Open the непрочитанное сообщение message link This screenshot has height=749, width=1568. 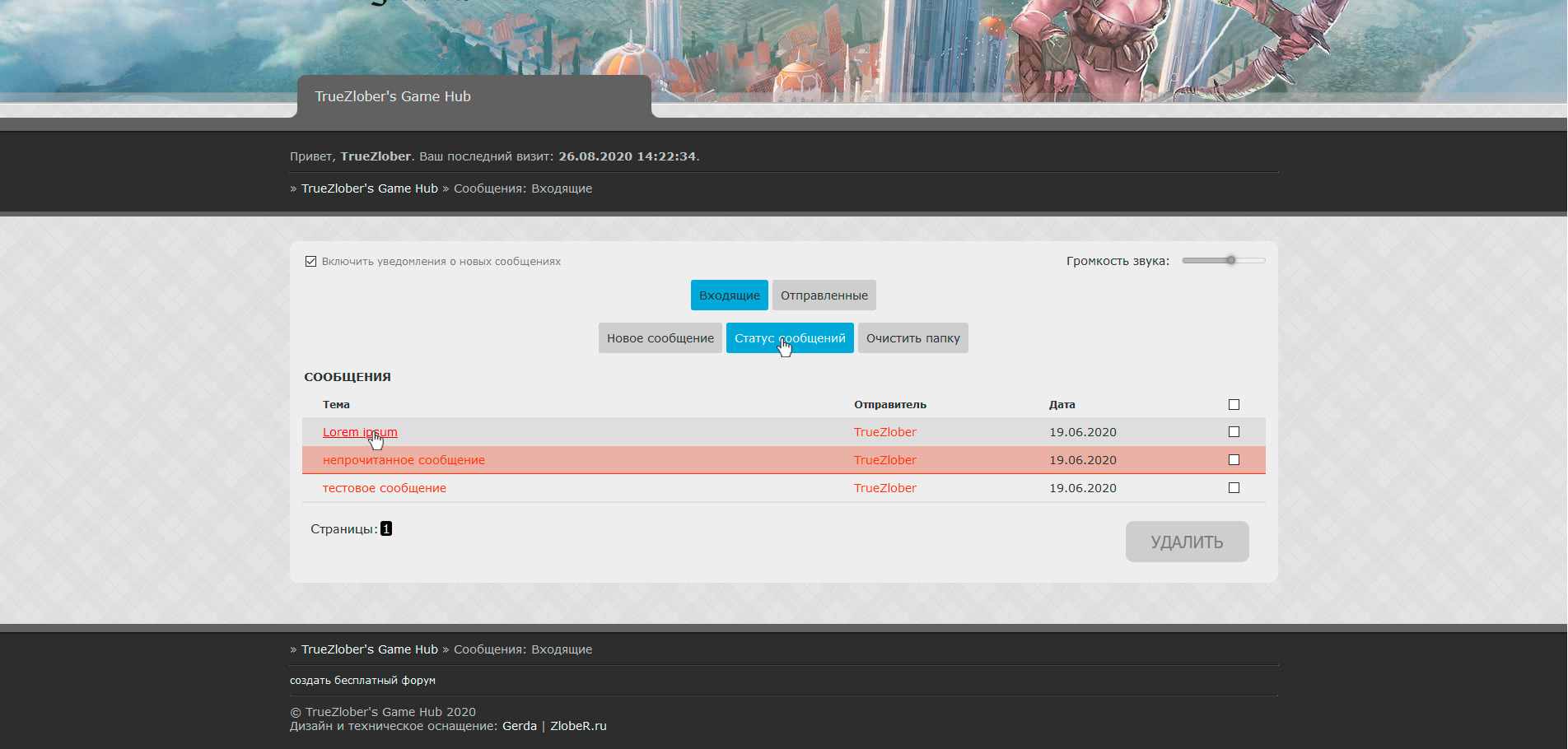(x=404, y=460)
